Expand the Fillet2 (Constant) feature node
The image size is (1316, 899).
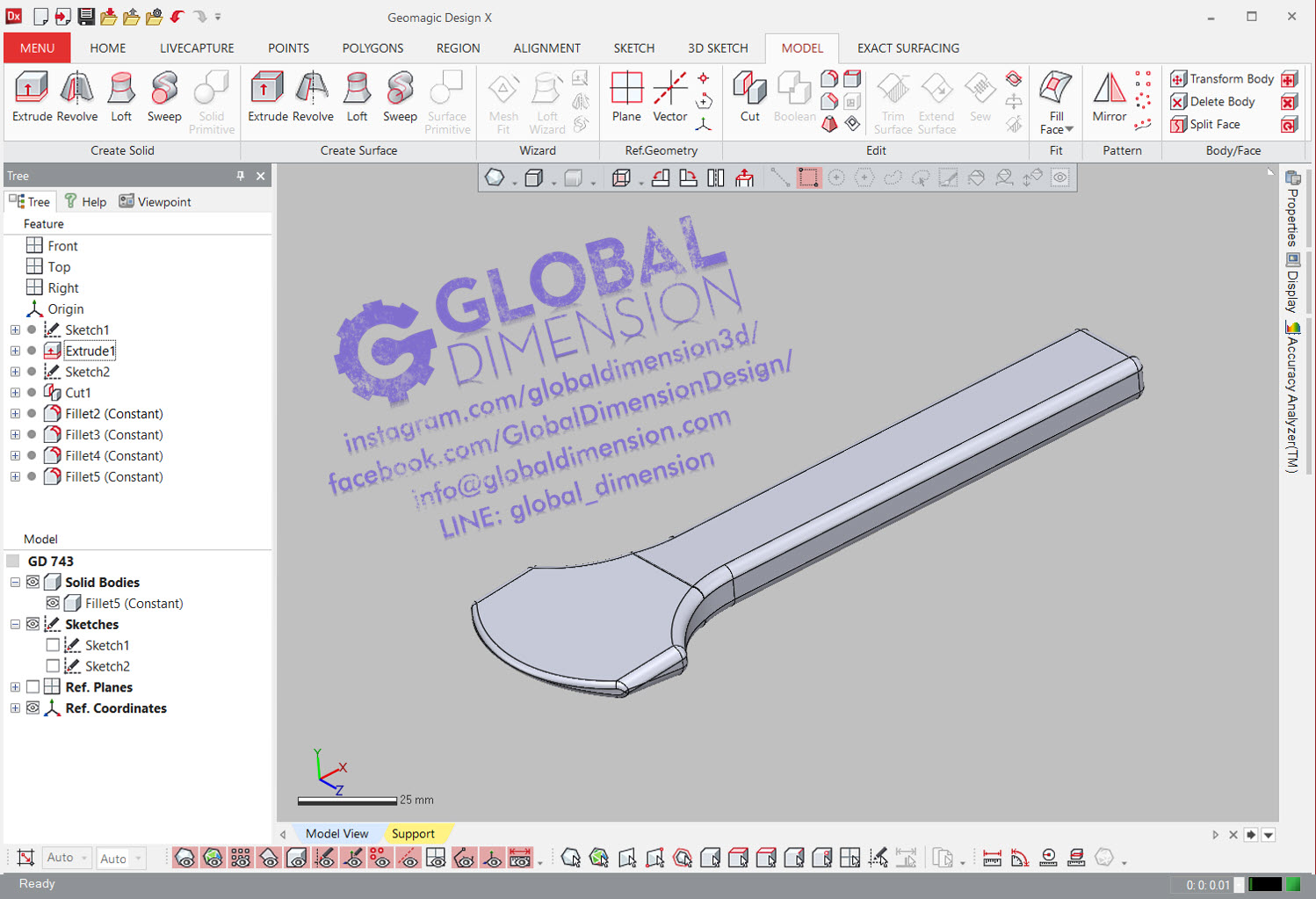14,413
